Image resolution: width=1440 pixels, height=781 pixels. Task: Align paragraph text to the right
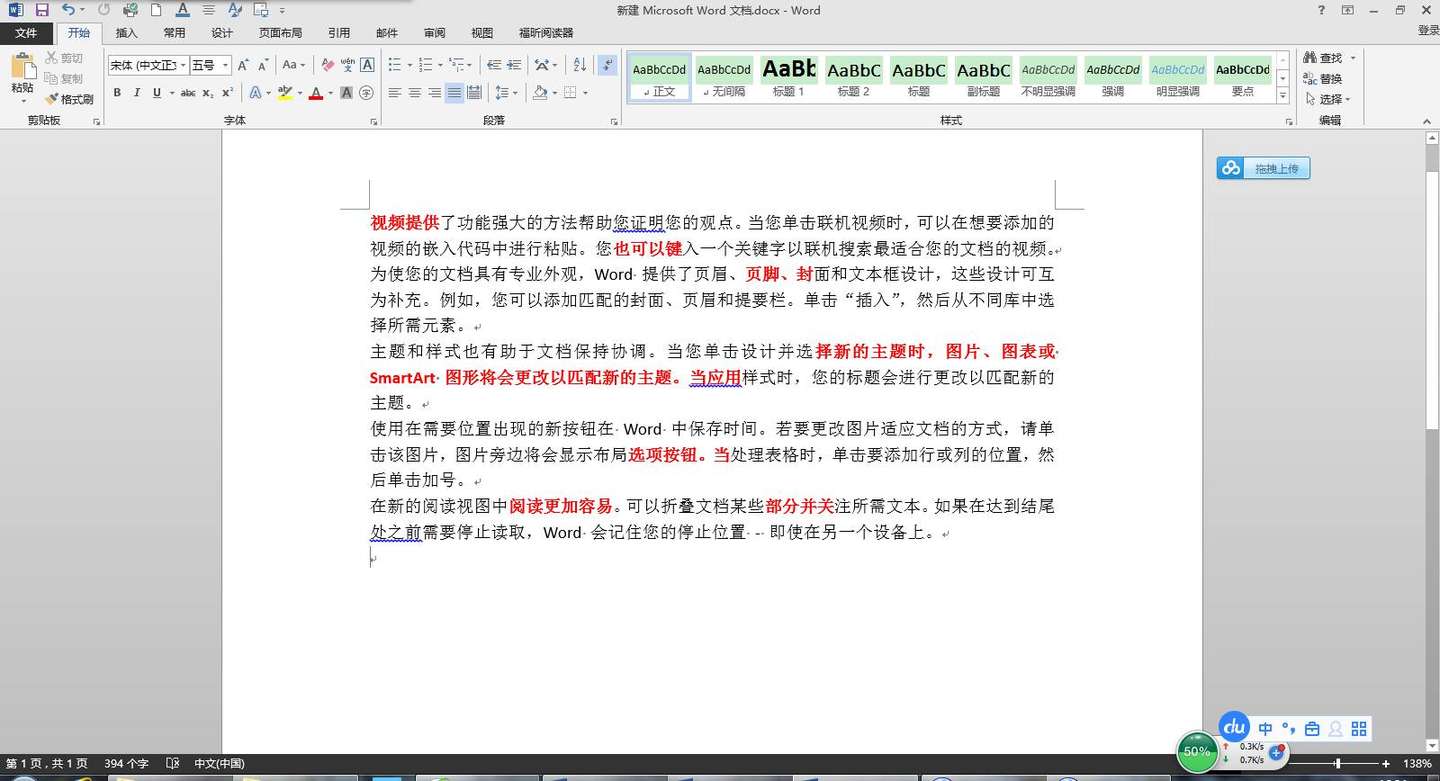coord(435,93)
